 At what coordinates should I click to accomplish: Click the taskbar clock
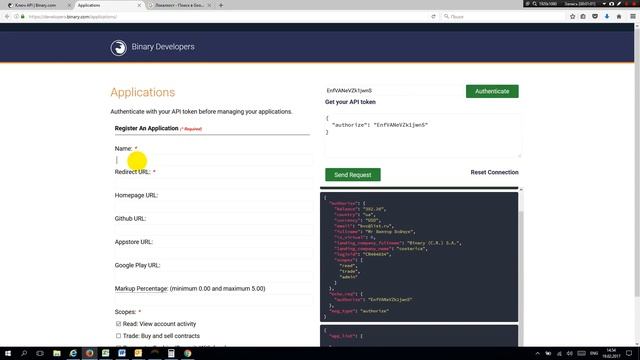click(611, 353)
